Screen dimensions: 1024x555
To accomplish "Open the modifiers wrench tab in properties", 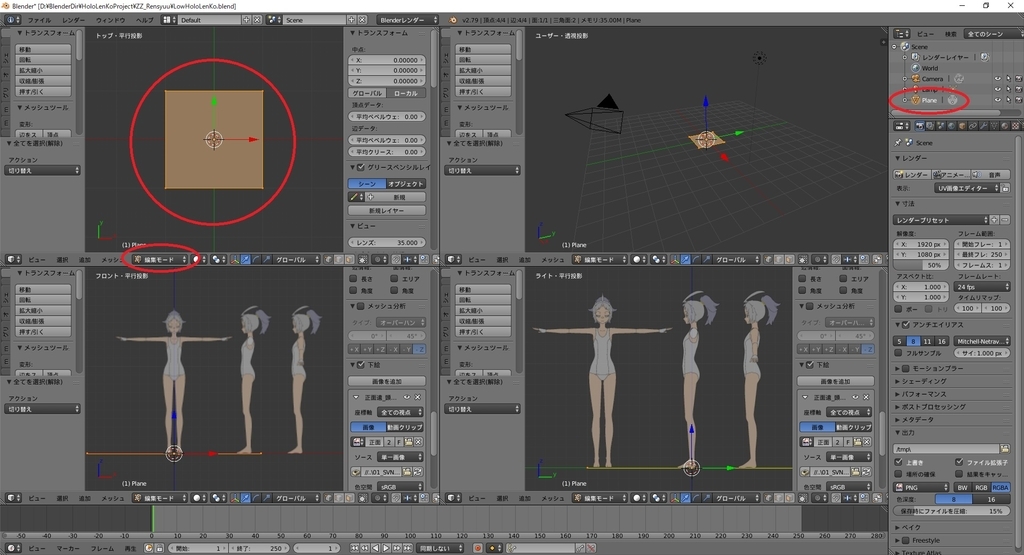I will point(984,126).
